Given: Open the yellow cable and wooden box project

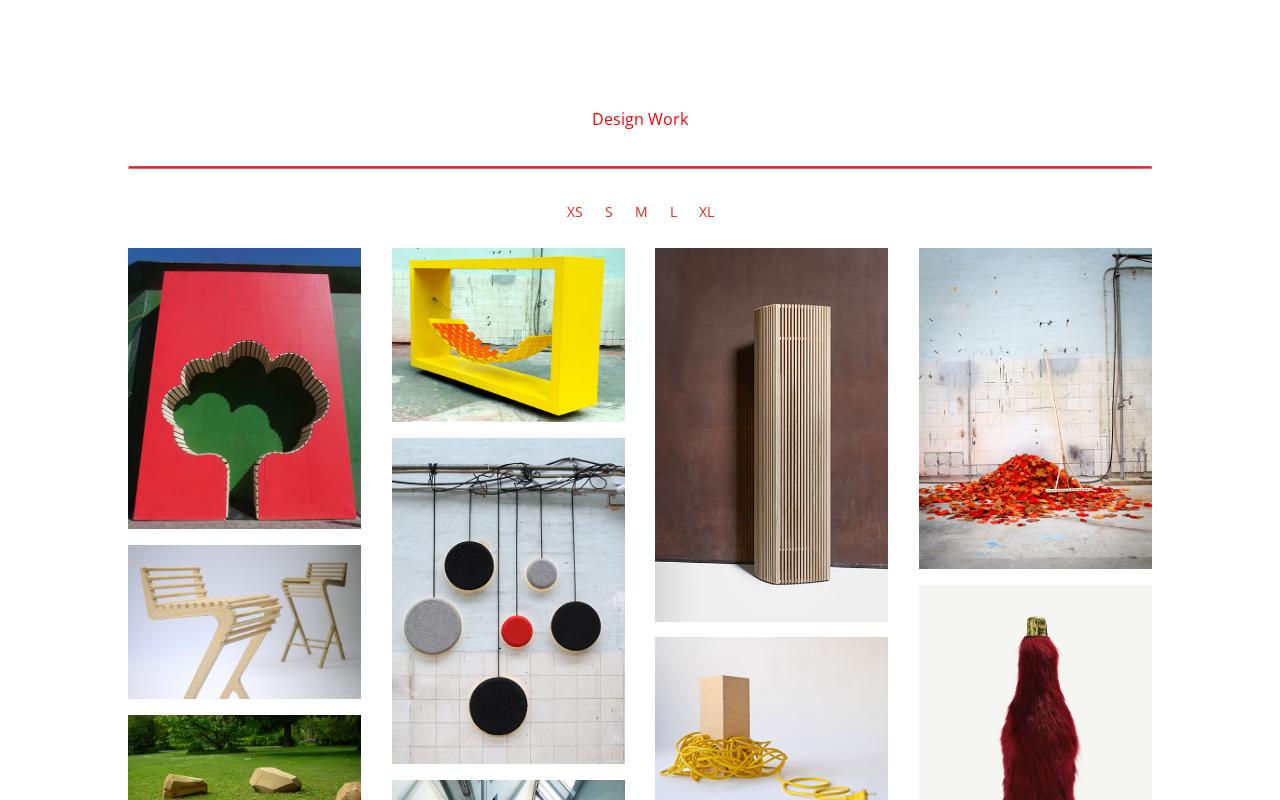Looking at the screenshot, I should (771, 718).
